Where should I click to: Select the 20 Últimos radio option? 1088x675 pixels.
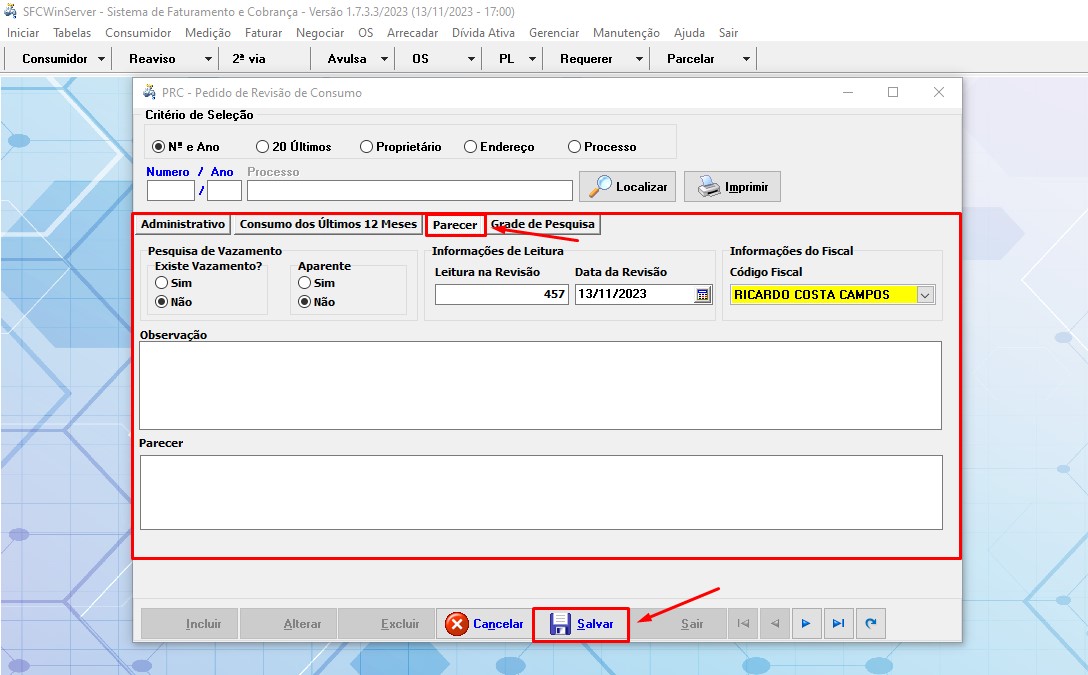click(x=263, y=147)
